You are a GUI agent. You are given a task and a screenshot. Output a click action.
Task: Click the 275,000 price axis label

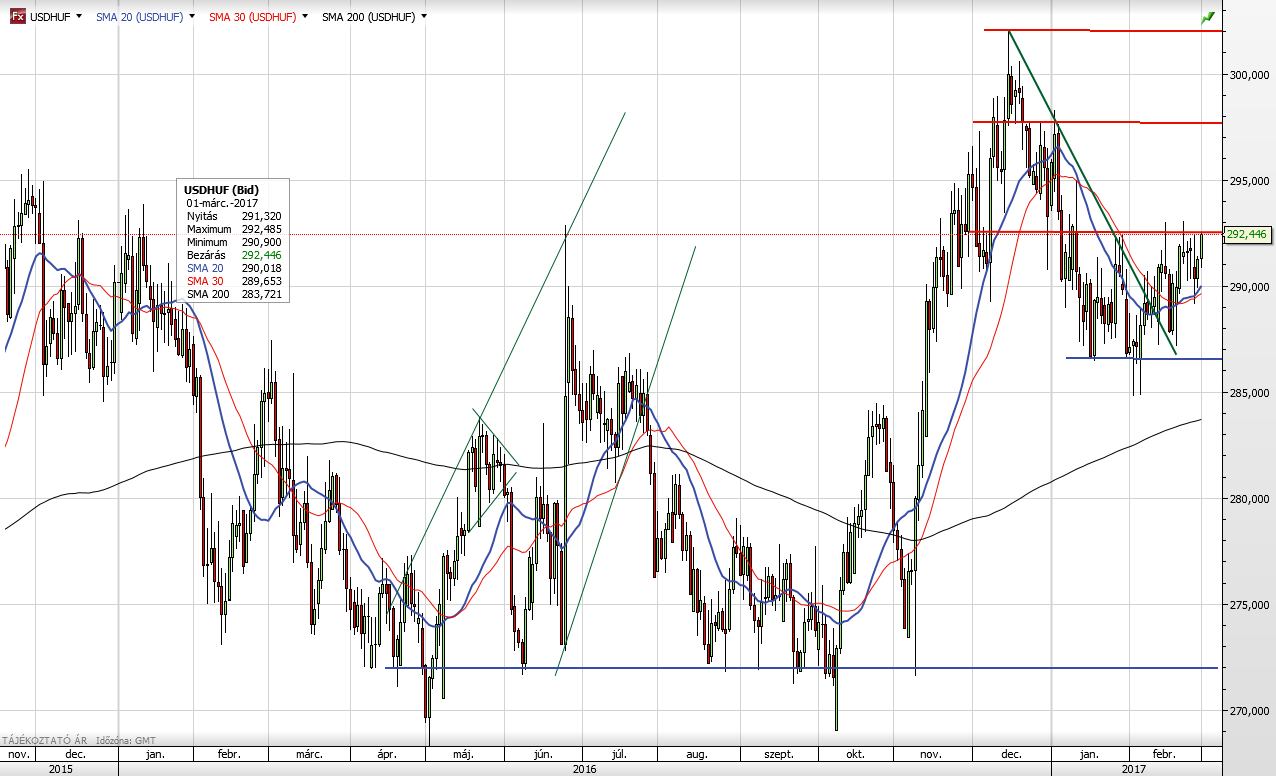(x=1249, y=605)
